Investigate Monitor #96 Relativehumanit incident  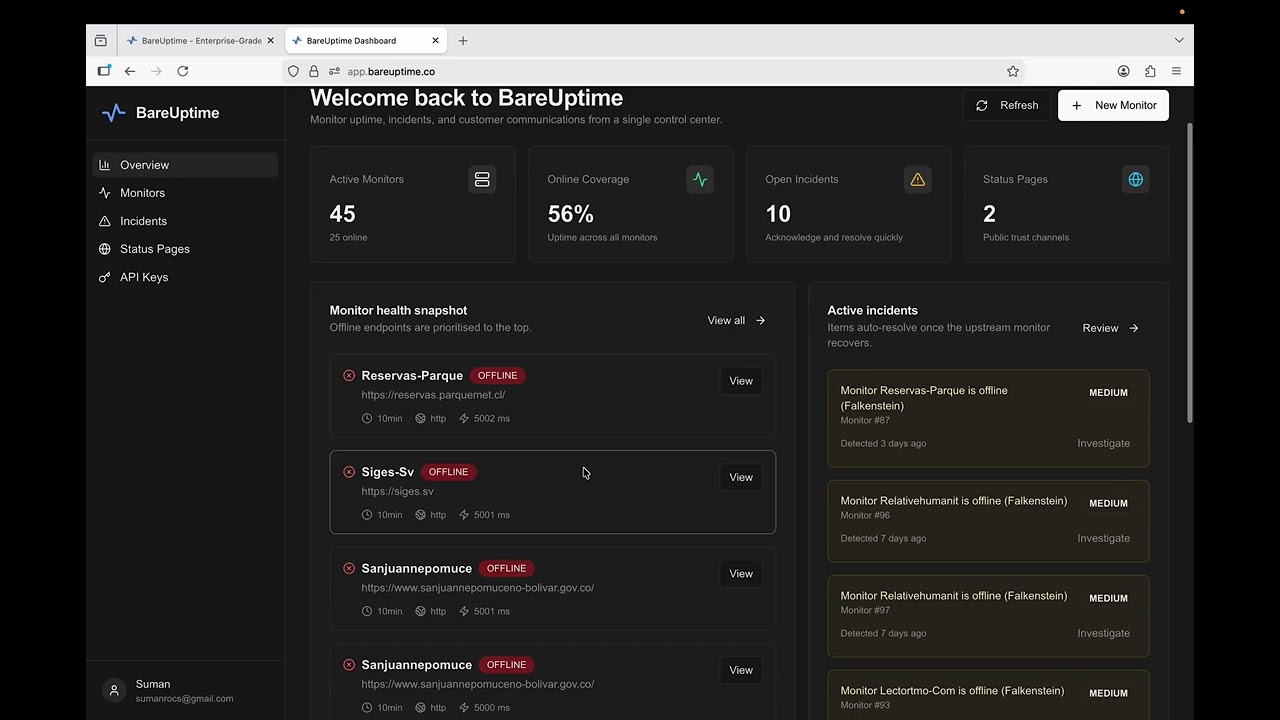1103,538
